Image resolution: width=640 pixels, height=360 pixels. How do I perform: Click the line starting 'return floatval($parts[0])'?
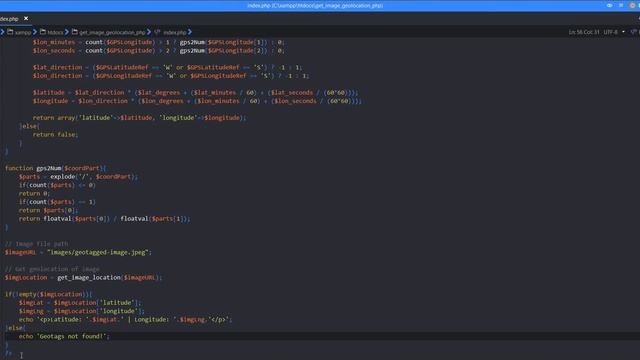coord(104,219)
